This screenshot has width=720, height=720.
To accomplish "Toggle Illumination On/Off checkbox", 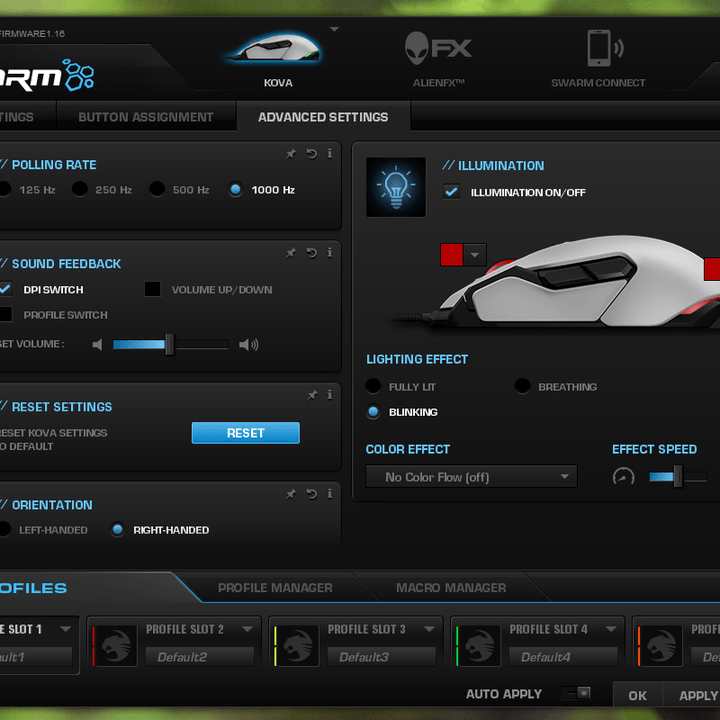I will click(x=451, y=191).
